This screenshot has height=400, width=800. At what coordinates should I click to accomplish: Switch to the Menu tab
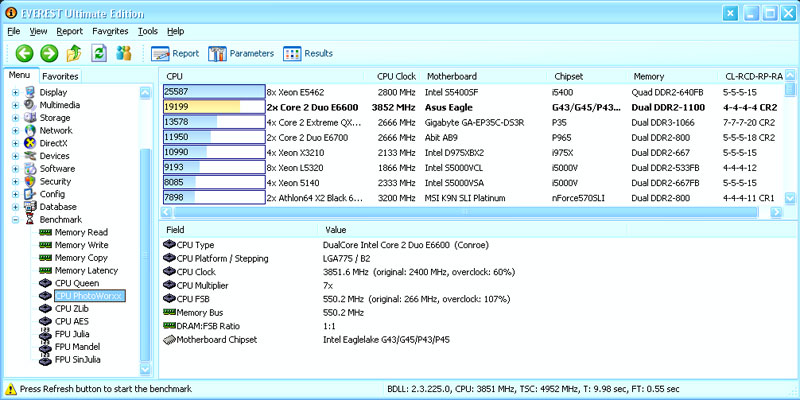point(21,76)
